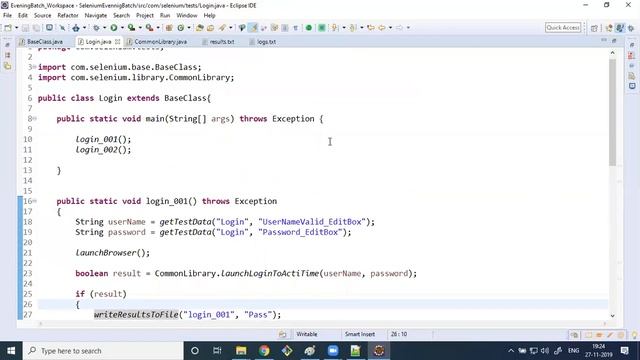The width and height of the screenshot is (640, 360).
Task: Toggle Mark Occurrences highlighter button
Action: pos(254,28)
